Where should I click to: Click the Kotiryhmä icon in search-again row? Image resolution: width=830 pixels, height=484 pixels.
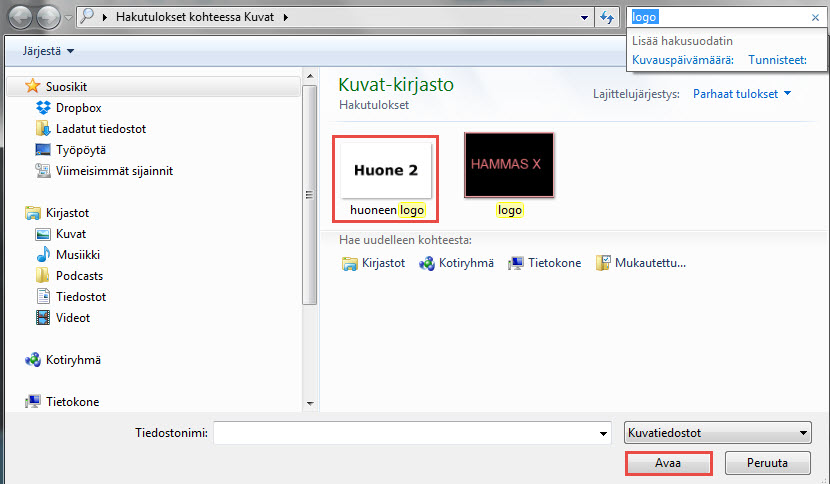click(427, 263)
